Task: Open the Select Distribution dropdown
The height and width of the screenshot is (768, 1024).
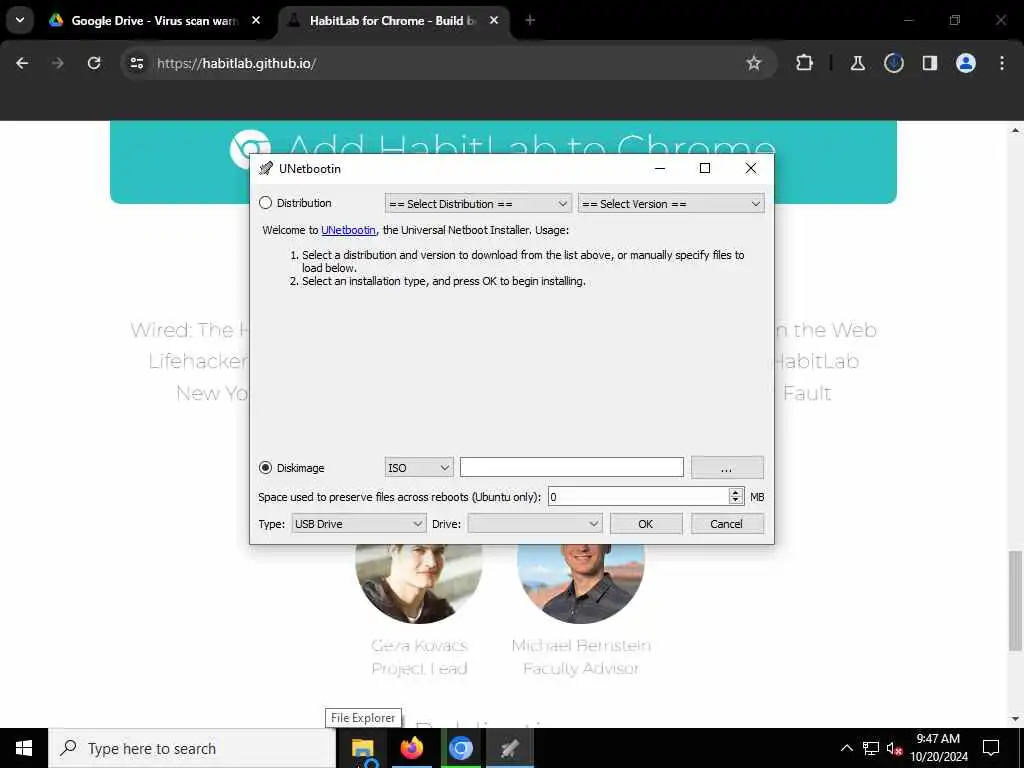Action: 478,204
